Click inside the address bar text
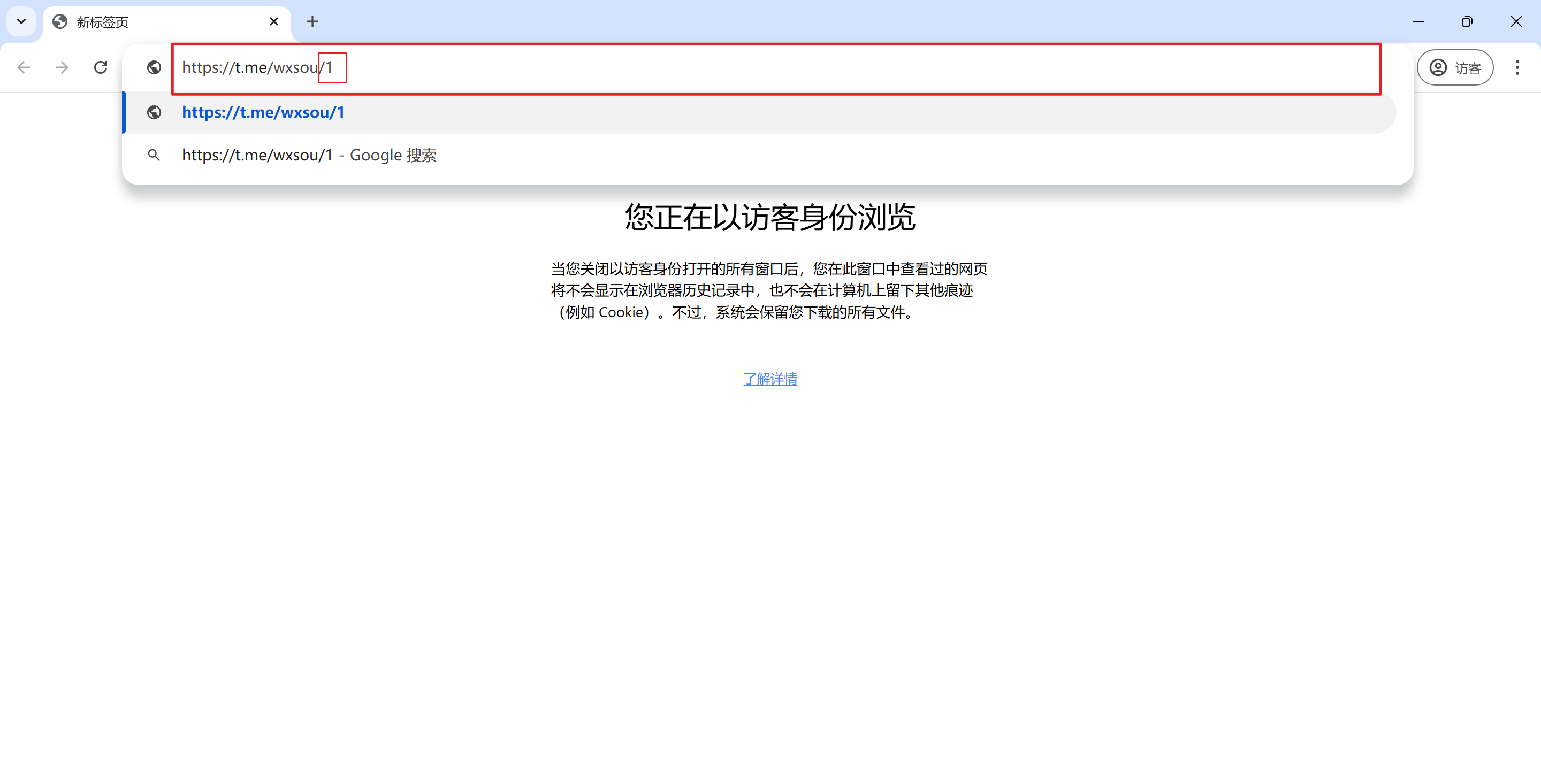Viewport: 1541px width, 784px height. [257, 67]
